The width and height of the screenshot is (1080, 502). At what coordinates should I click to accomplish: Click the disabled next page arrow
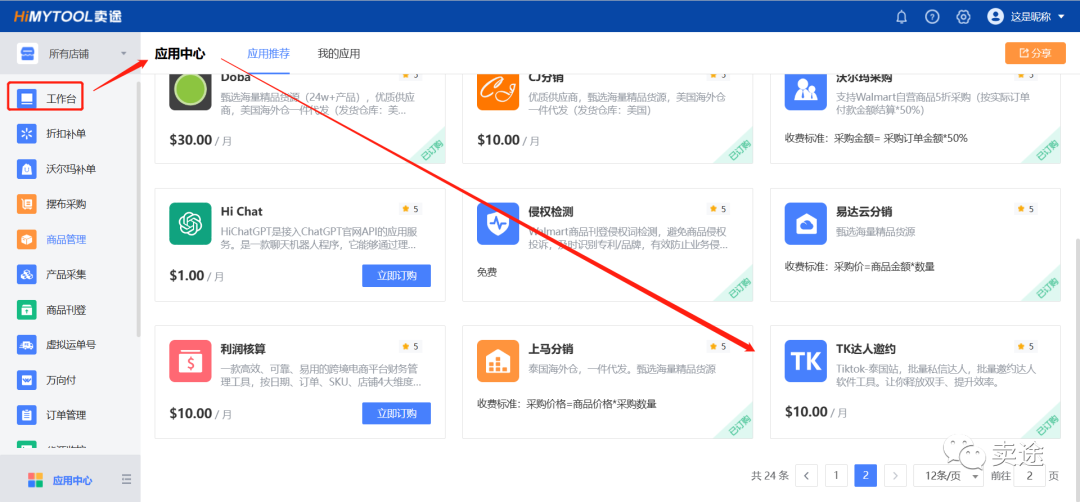click(895, 475)
